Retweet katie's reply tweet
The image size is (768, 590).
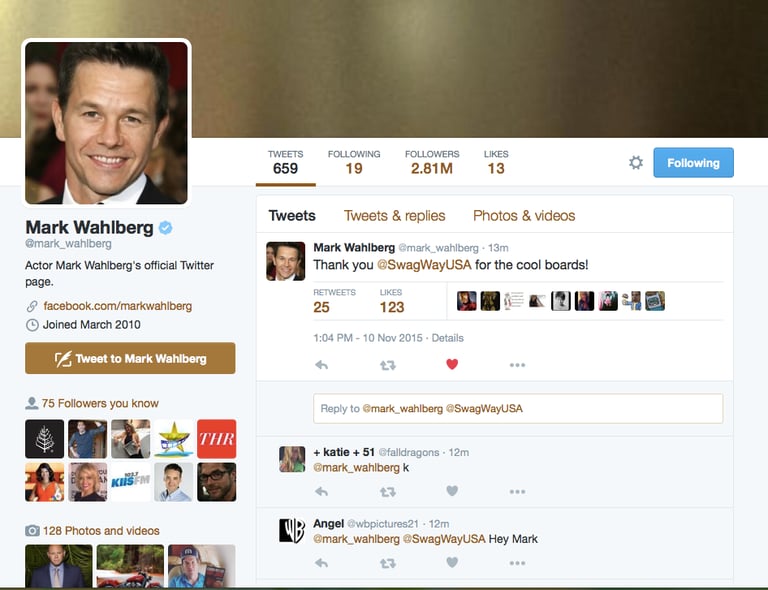pos(387,492)
